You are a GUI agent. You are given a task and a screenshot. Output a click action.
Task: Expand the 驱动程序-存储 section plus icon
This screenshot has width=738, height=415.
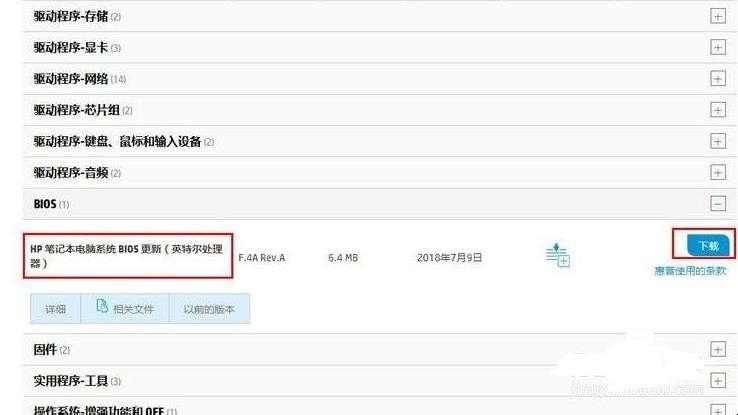tap(718, 16)
